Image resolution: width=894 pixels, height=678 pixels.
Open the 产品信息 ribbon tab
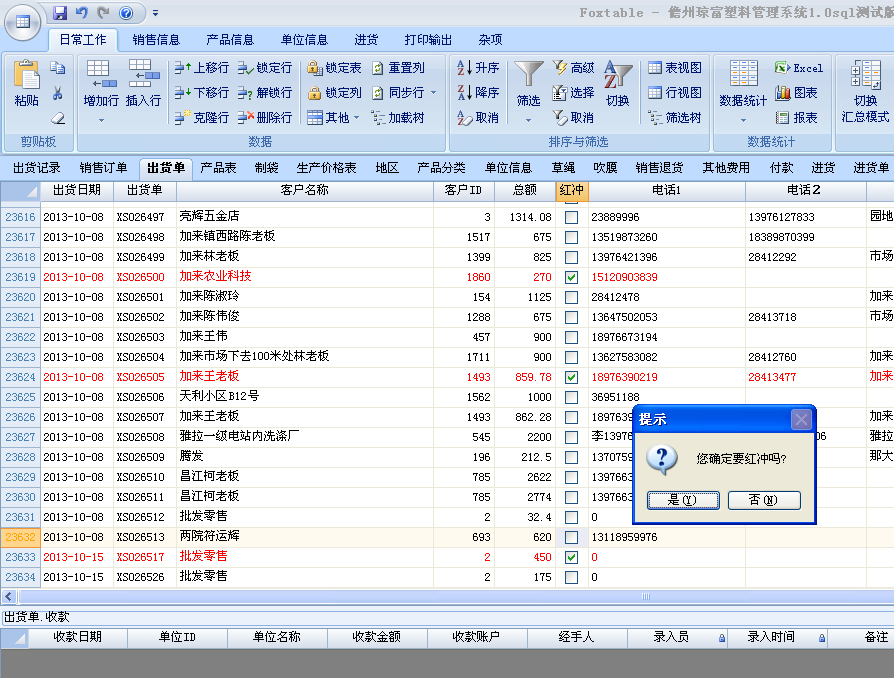(x=229, y=40)
